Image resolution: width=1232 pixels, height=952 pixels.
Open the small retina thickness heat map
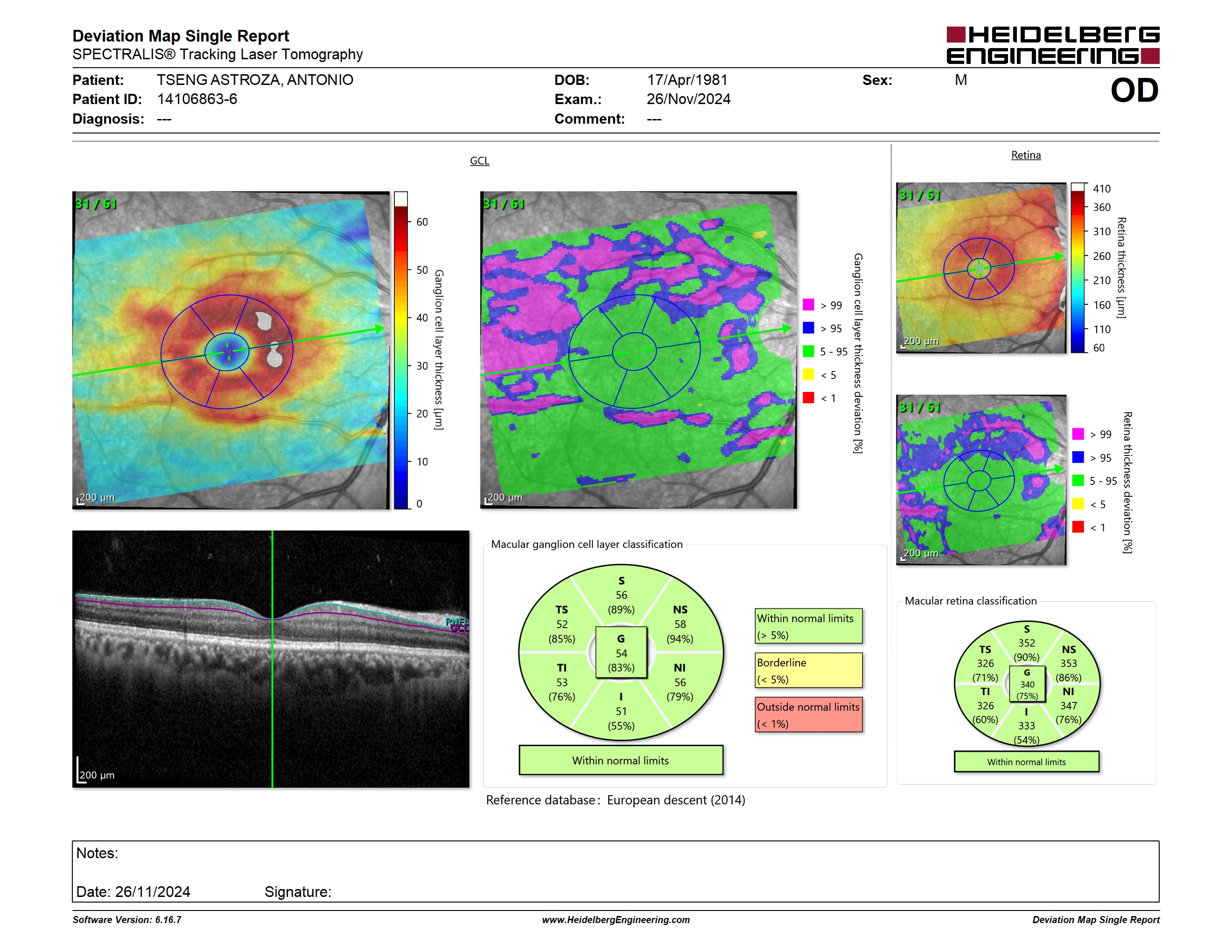(x=981, y=268)
